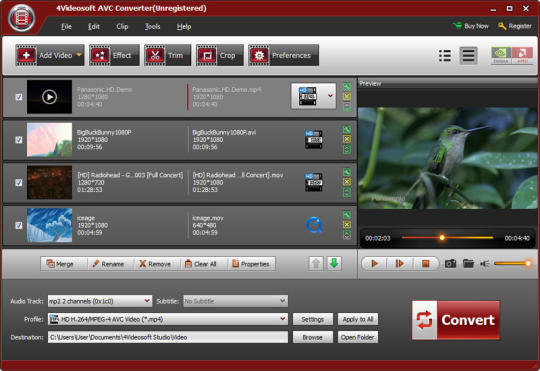Play the preview video
This screenshot has height=371, width=540.
pos(374,264)
